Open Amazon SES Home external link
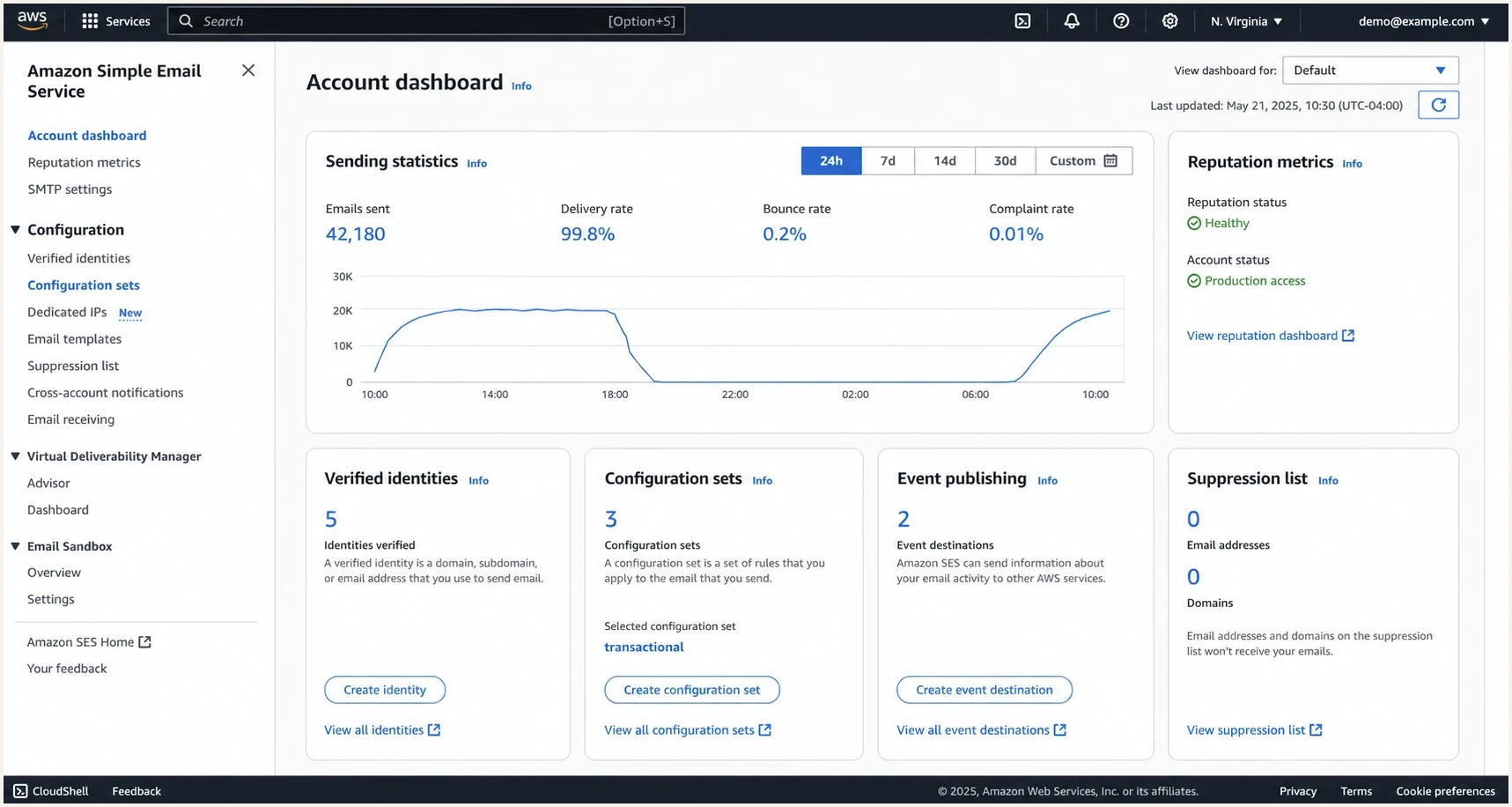1512x807 pixels. pyautogui.click(x=89, y=642)
